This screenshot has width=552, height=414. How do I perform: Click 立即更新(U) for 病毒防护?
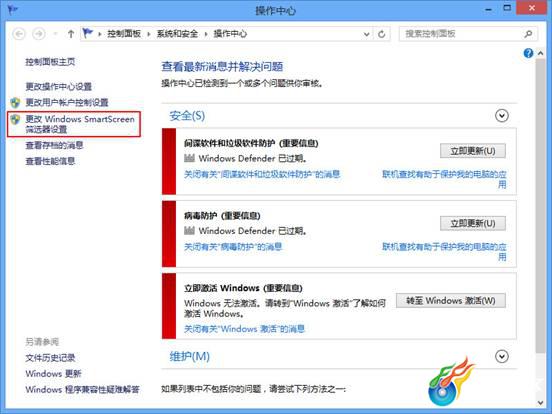click(x=473, y=223)
